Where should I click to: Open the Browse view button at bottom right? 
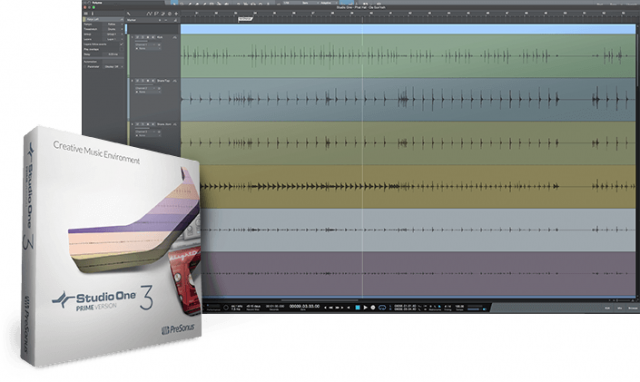pos(632,308)
